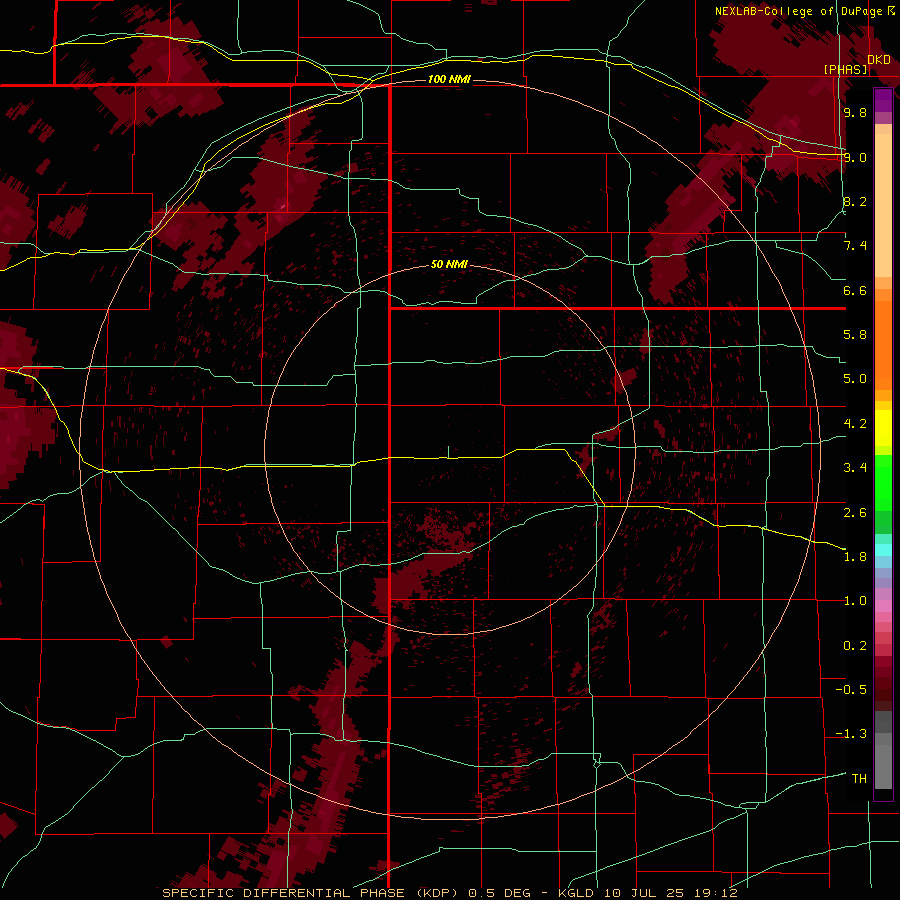900x900 pixels.
Task: Click the 100 NMI range ring label
Action: click(449, 79)
